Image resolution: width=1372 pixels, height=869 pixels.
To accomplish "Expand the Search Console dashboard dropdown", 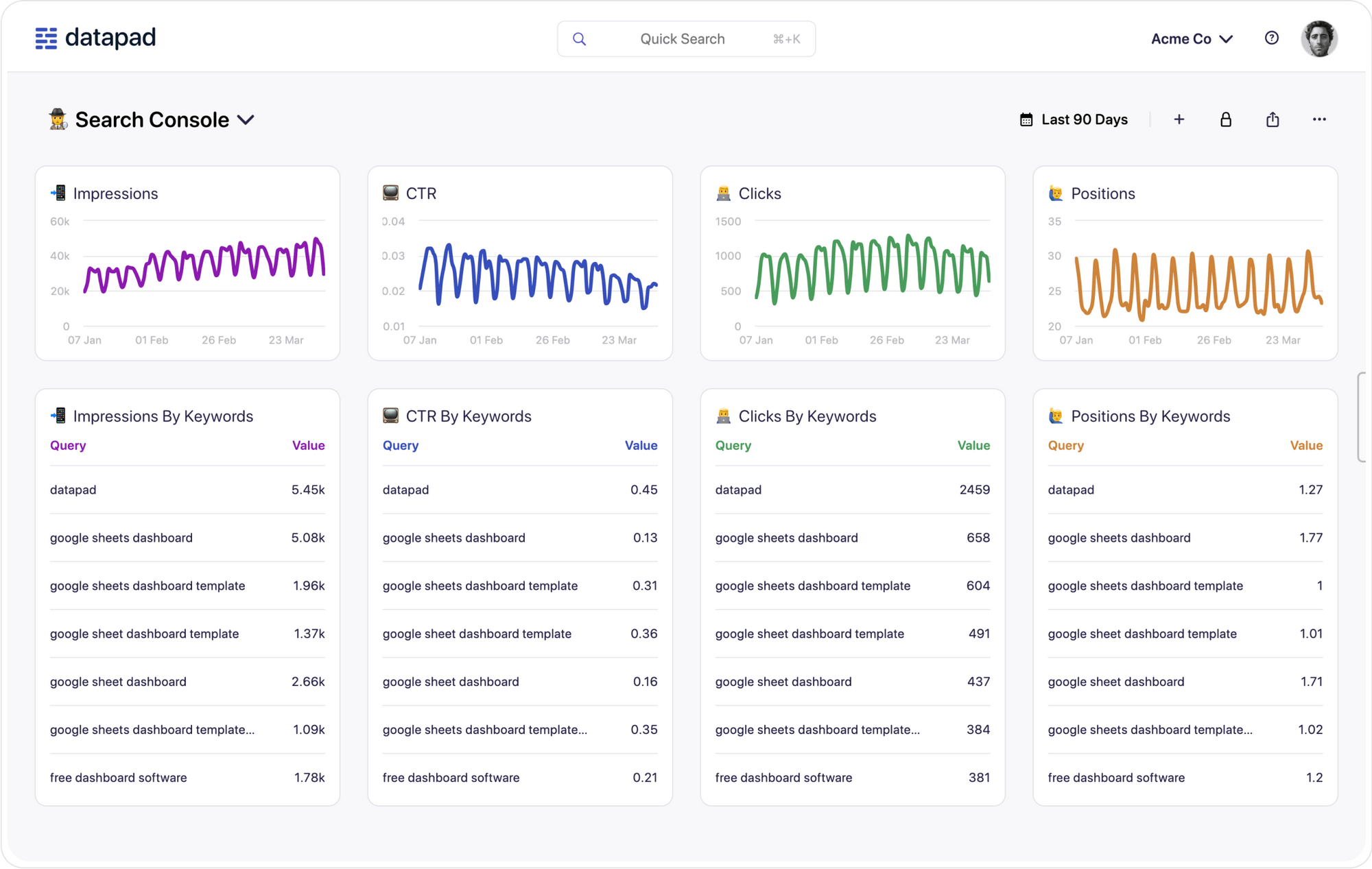I will pos(247,119).
